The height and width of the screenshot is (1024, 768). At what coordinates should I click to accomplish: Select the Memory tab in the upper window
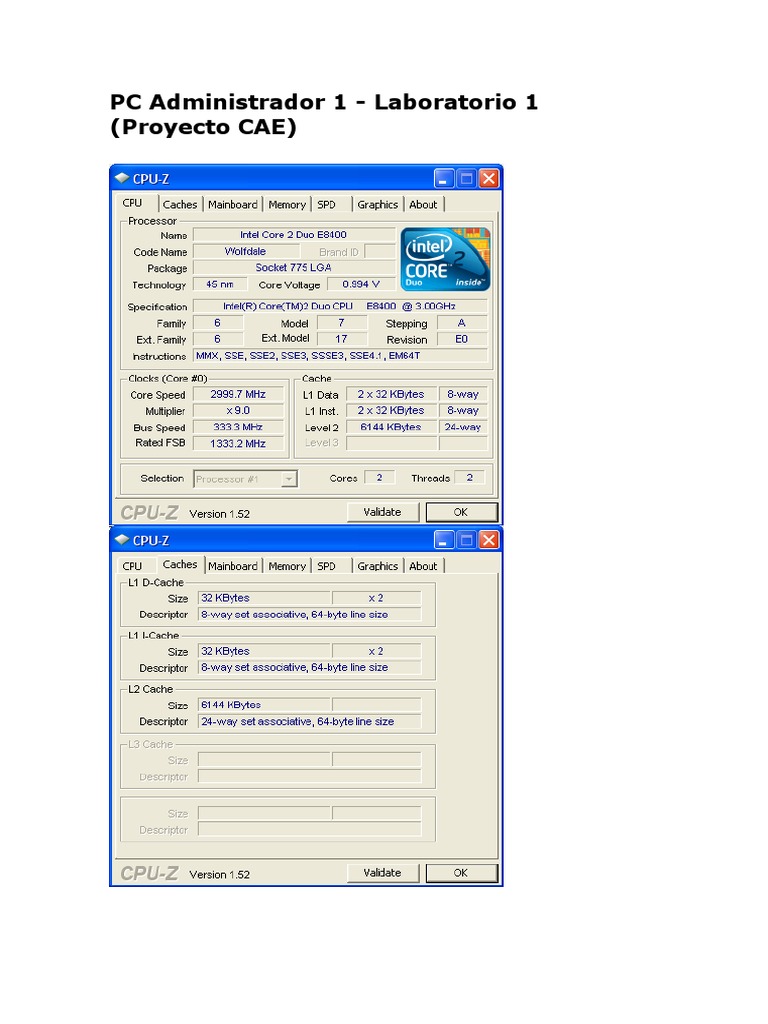(x=287, y=204)
